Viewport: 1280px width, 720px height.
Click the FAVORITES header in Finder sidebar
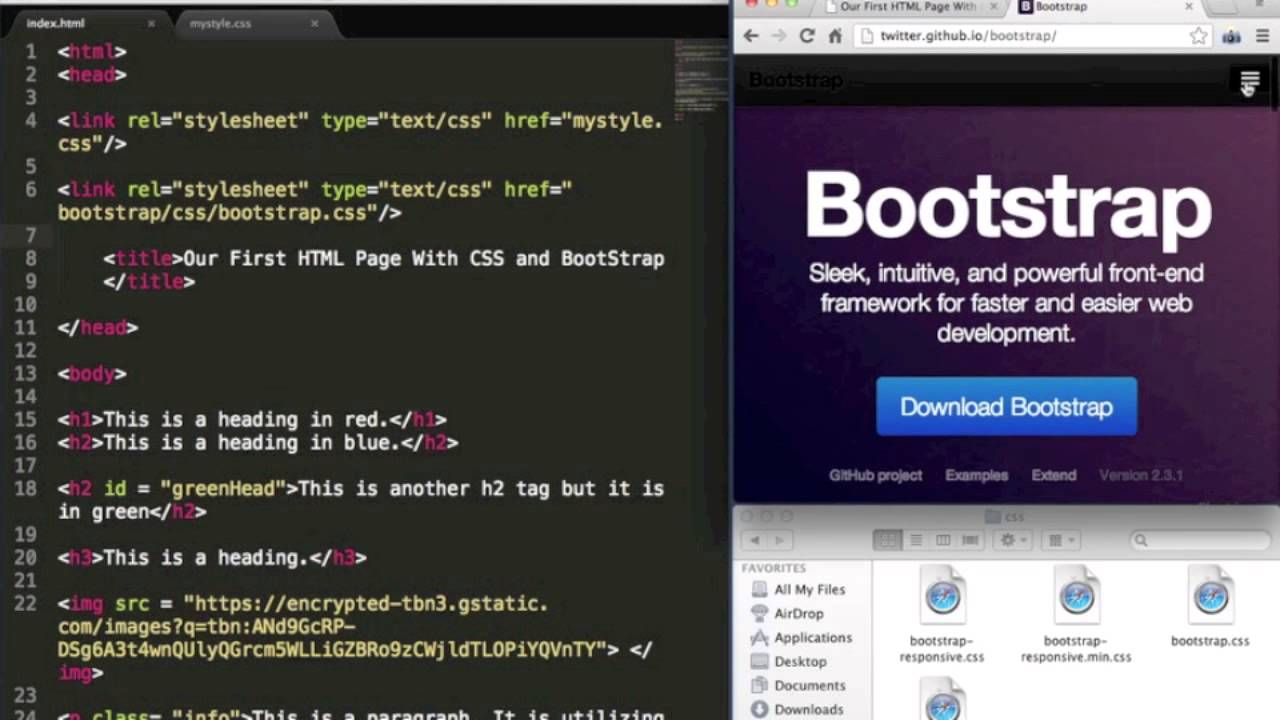[x=773, y=568]
